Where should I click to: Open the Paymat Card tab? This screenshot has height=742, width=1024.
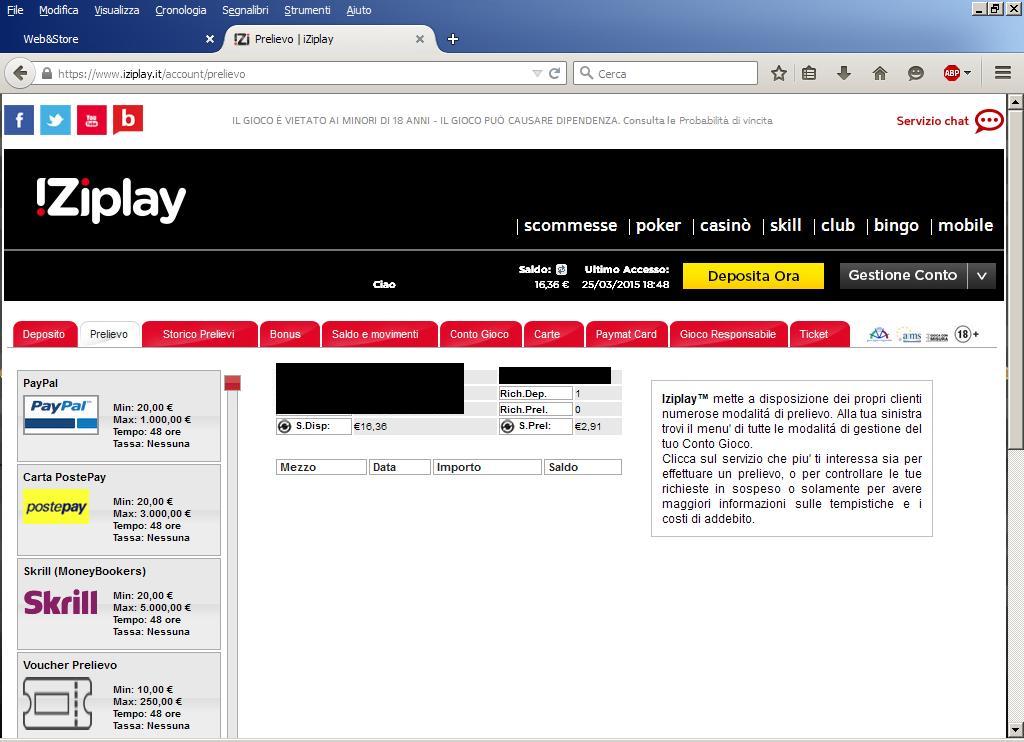626,334
